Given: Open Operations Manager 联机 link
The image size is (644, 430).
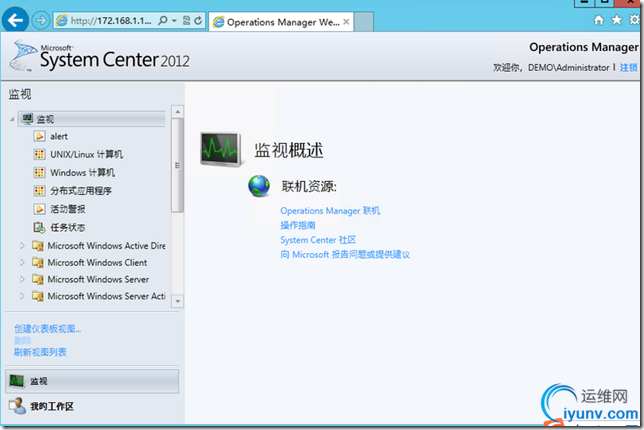Looking at the screenshot, I should click(330, 211).
